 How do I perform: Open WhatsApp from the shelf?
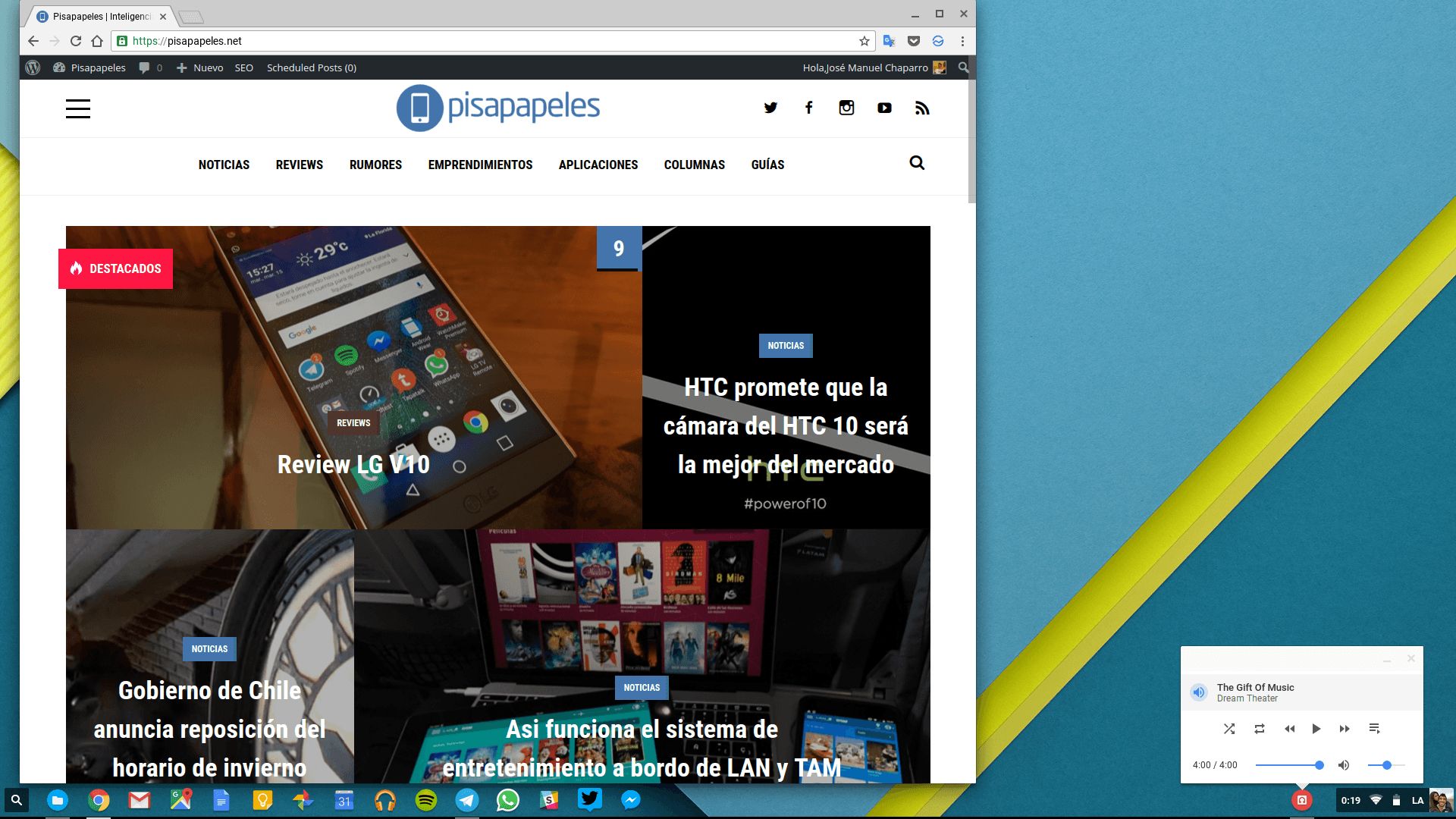tap(508, 799)
